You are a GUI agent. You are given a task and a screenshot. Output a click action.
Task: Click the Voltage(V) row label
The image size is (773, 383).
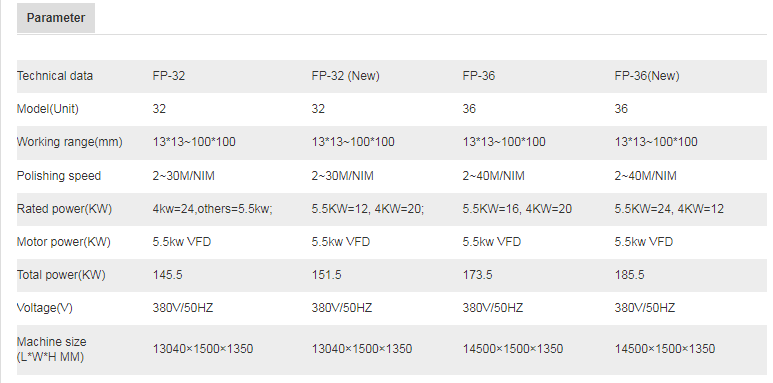pos(44,308)
